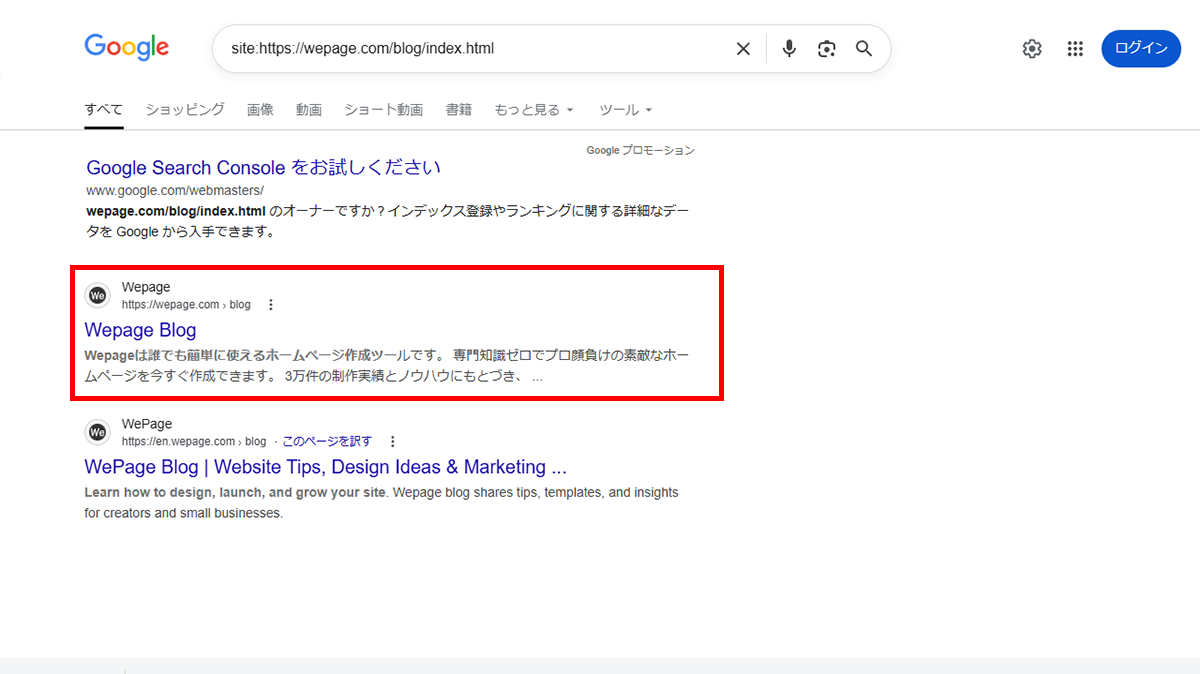Click the www.google.com/webmasters/ URL text
This screenshot has height=674, width=1200.
[175, 190]
